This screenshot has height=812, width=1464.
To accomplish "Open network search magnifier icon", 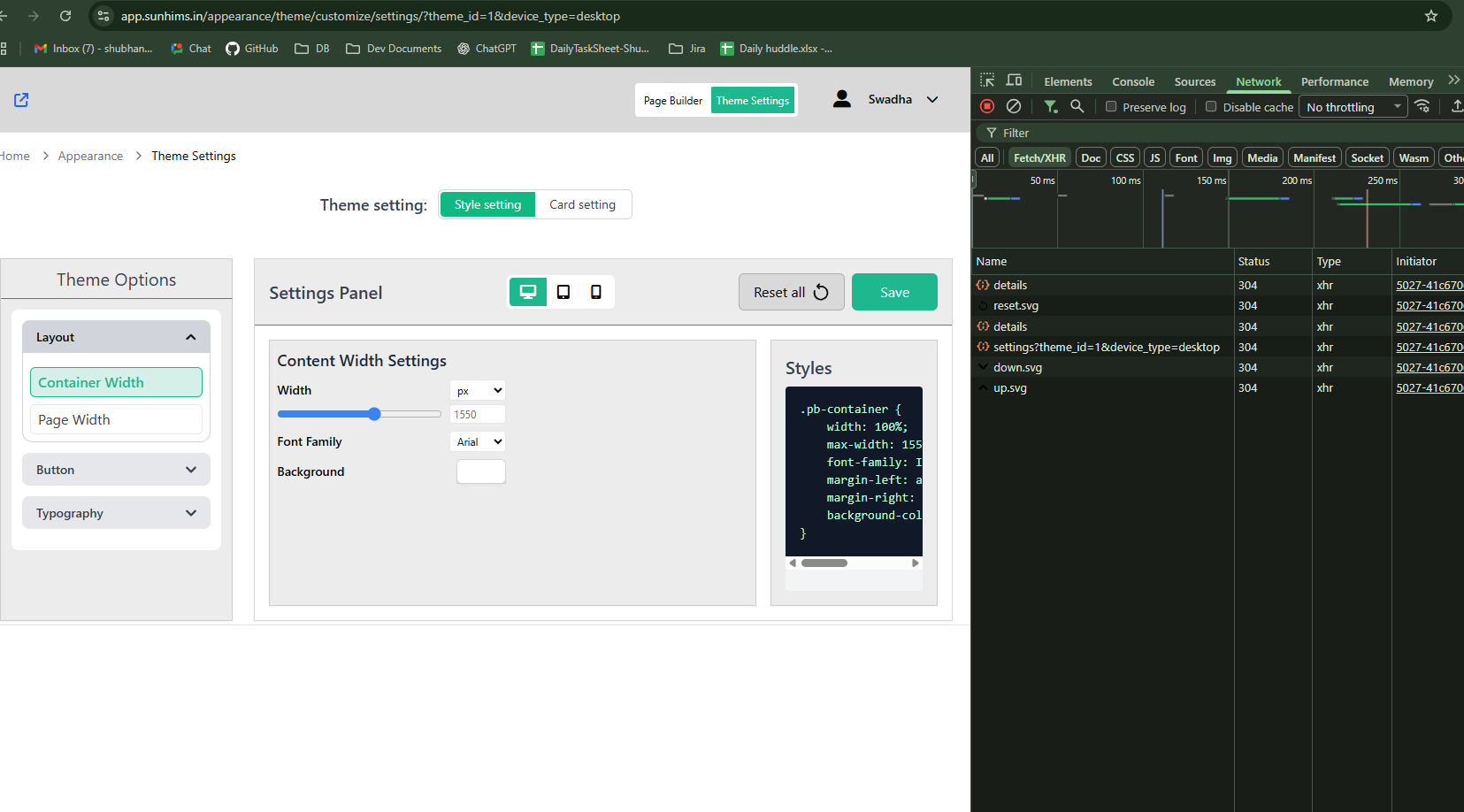I will point(1077,106).
